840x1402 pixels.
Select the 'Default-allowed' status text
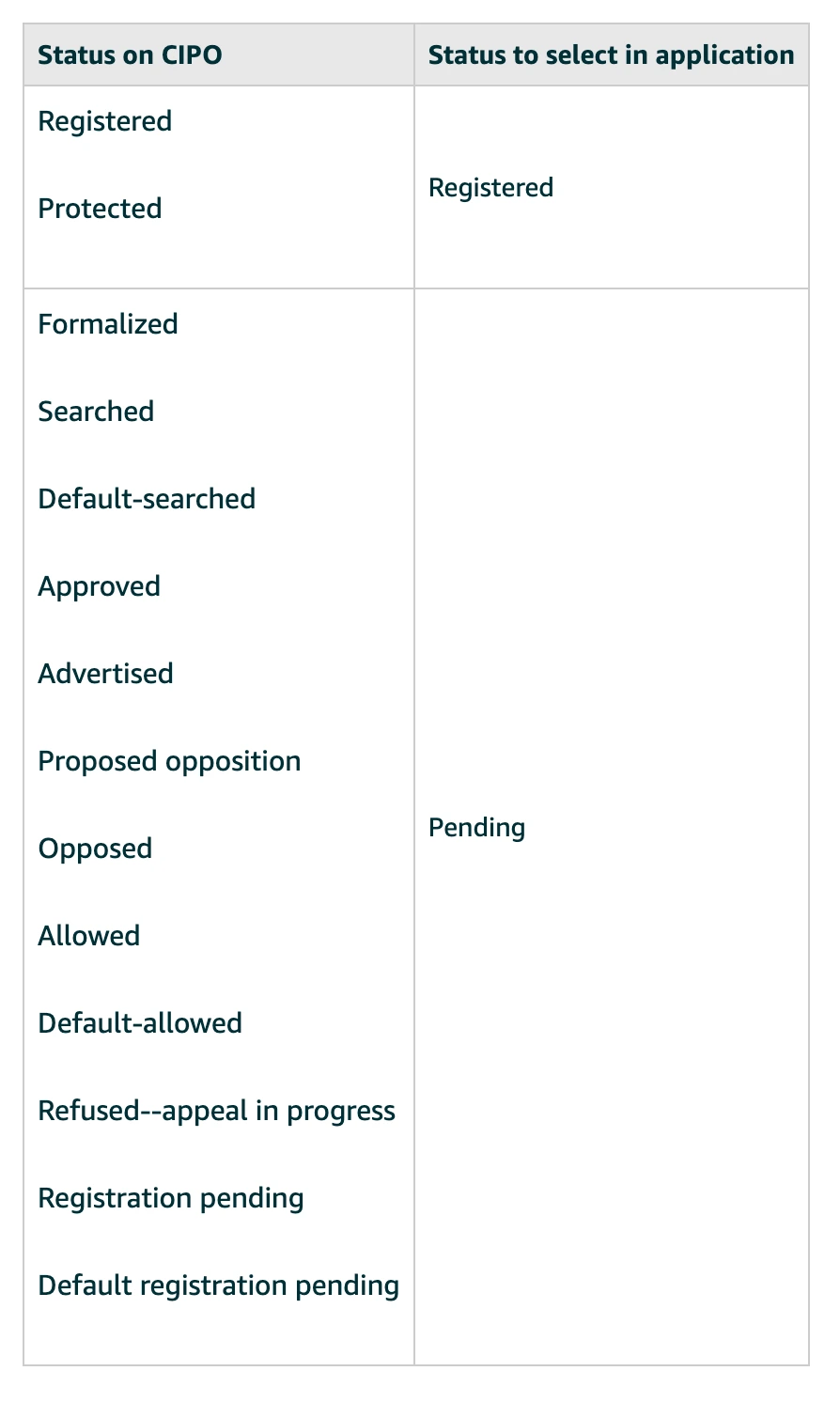(140, 1023)
